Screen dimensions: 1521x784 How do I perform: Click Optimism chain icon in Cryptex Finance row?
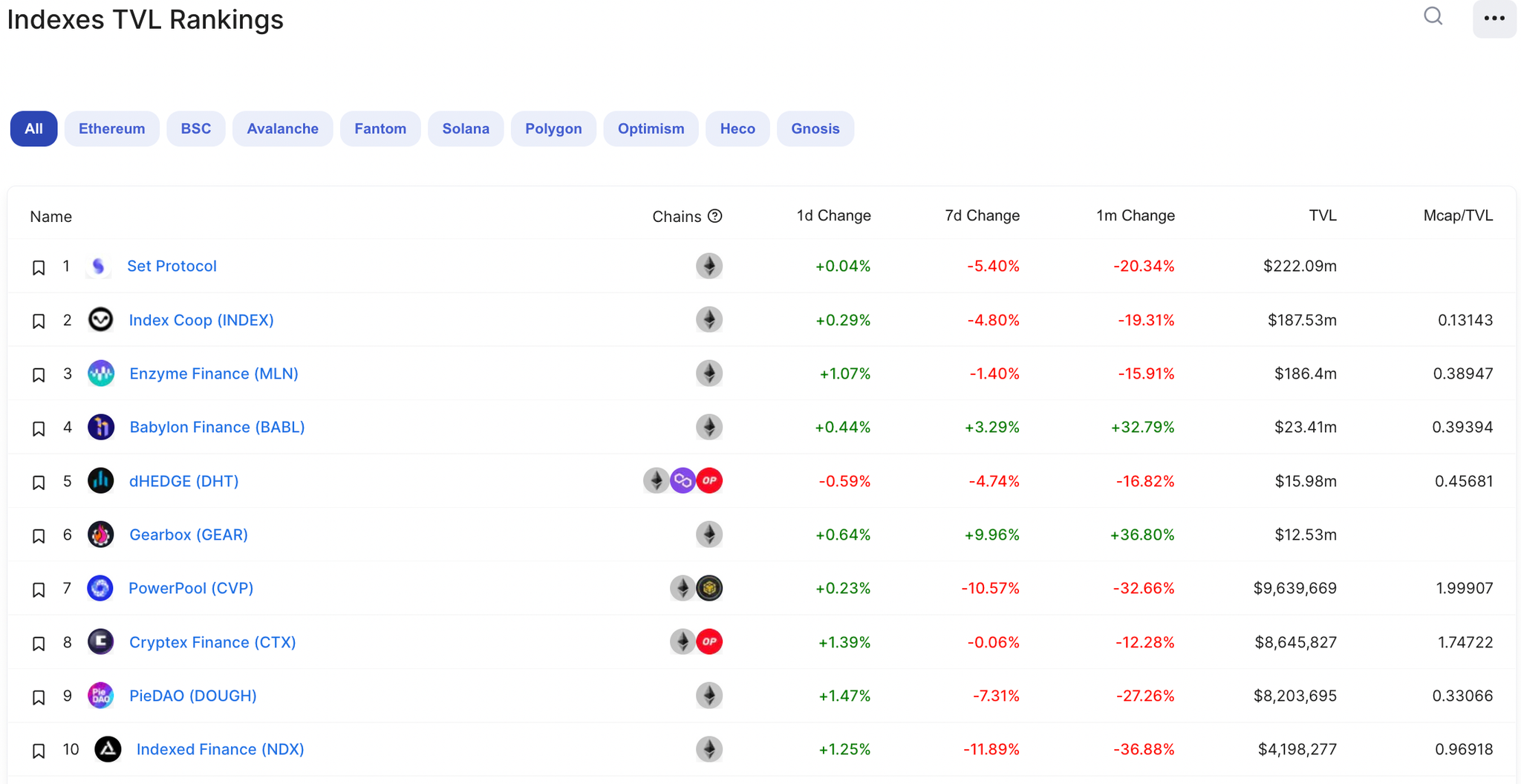tap(709, 641)
